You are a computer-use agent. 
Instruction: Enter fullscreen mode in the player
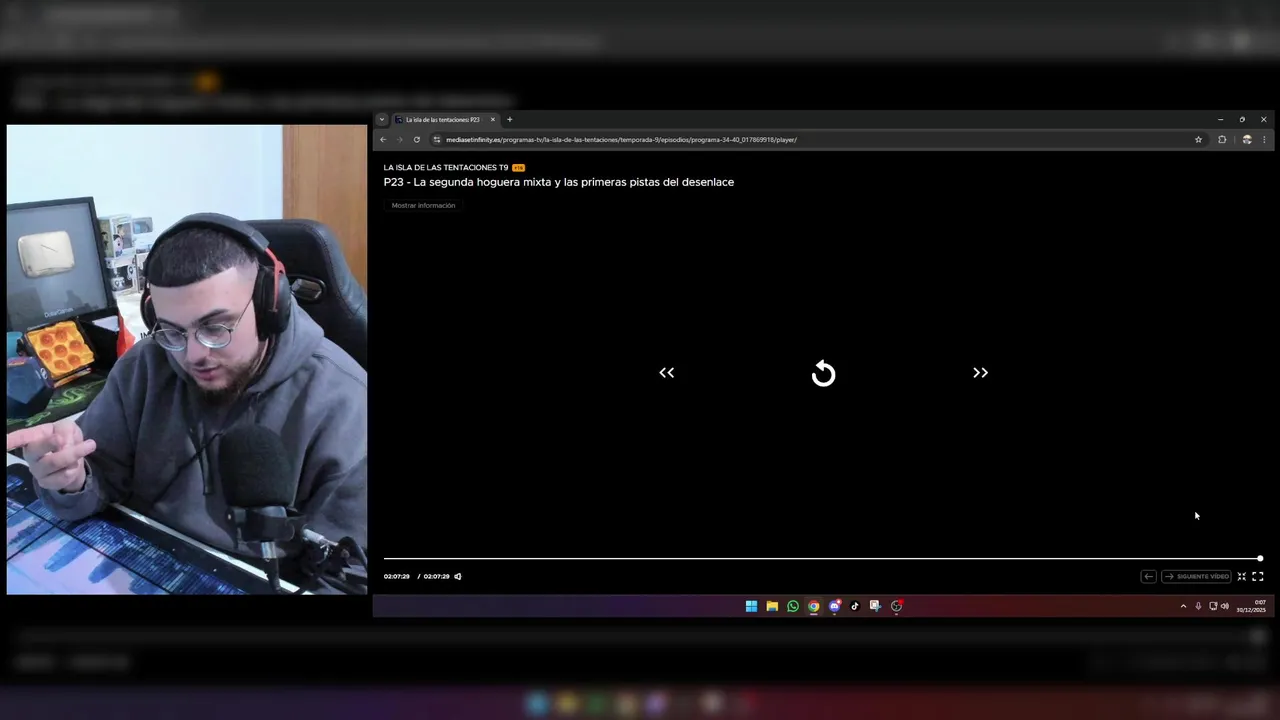click(1258, 576)
